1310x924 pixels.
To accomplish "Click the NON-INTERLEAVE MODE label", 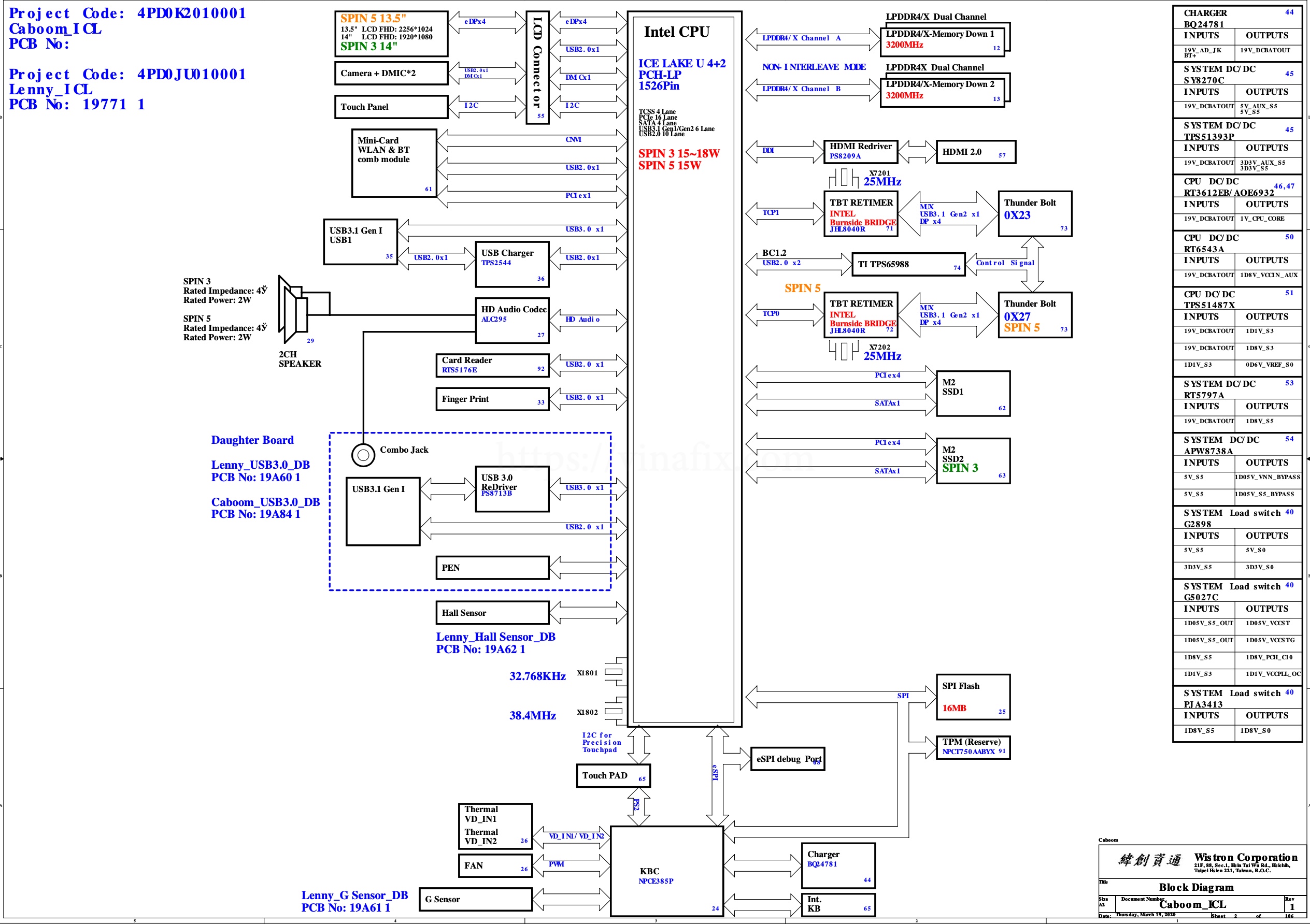I will pyautogui.click(x=814, y=67).
